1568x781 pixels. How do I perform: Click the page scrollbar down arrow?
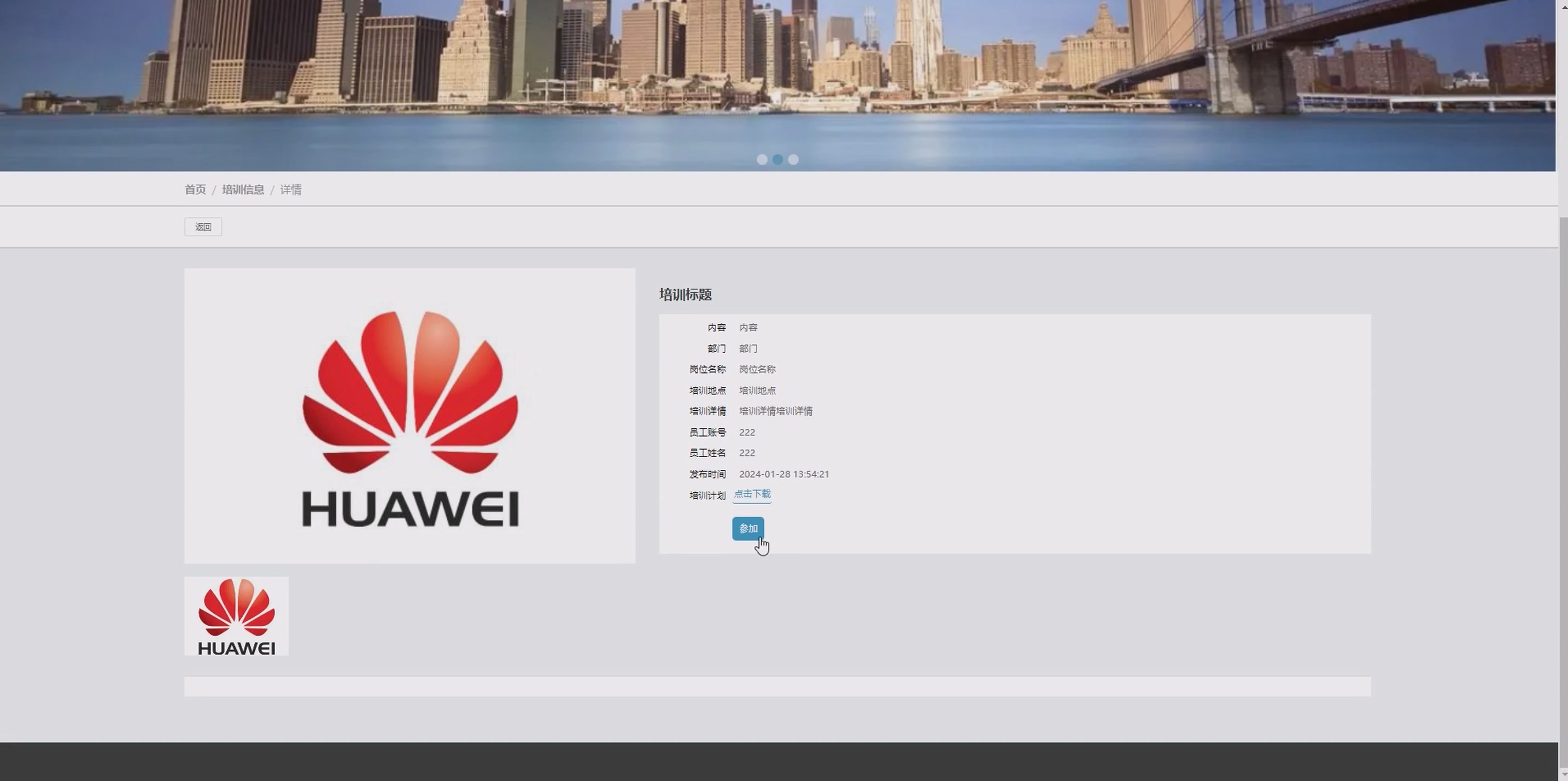[x=1563, y=776]
